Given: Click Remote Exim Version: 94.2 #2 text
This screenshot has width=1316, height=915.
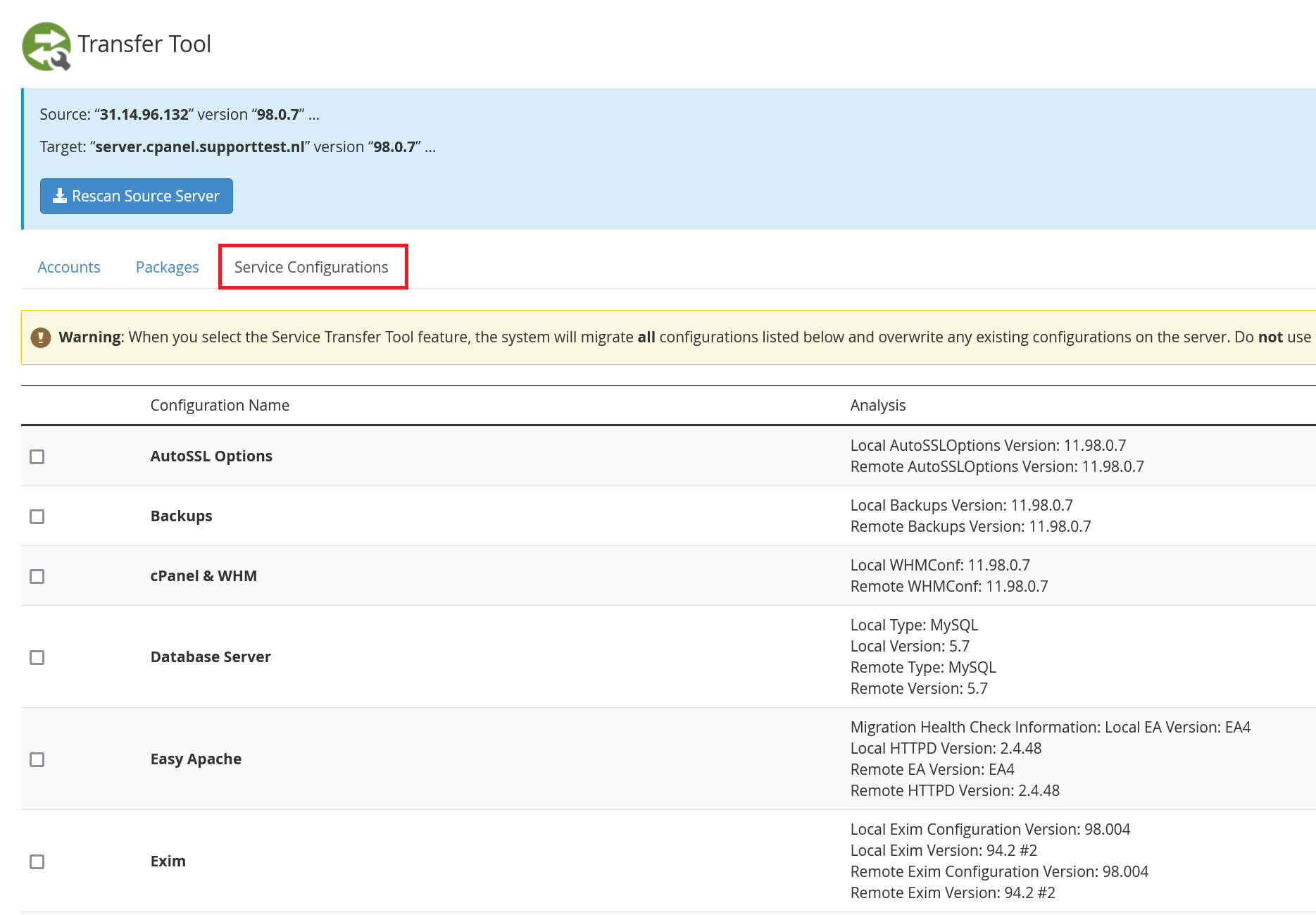Looking at the screenshot, I should (x=953, y=893).
